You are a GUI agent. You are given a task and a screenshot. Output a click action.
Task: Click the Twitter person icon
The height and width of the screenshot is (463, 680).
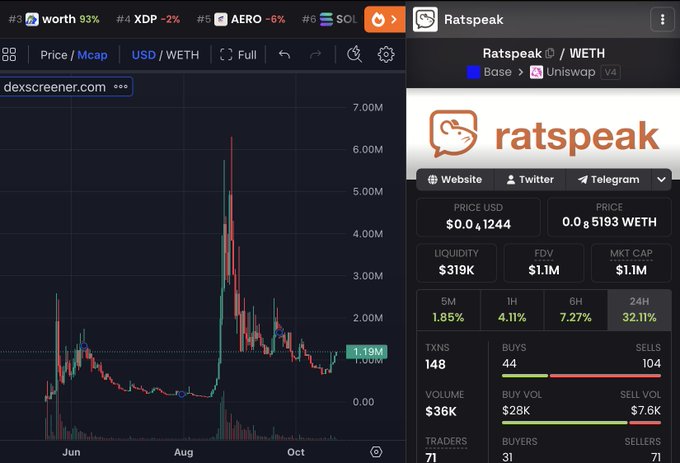click(511, 179)
